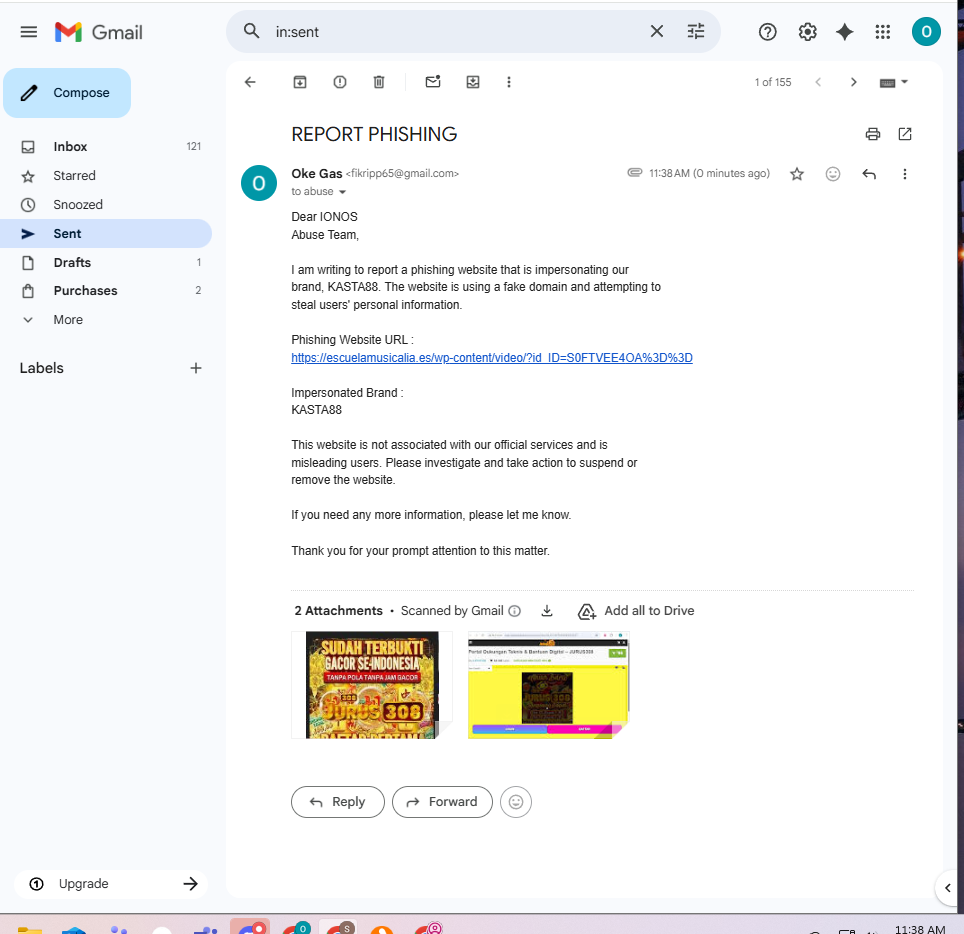The image size is (964, 934).
Task: Open the Starred folder
Action: click(106, 176)
